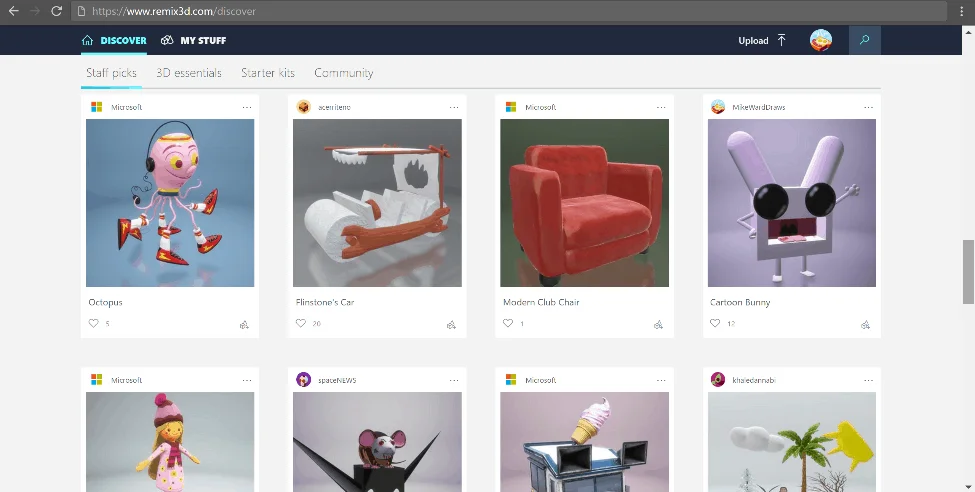Click the Flinstone's Car title link
This screenshot has height=492, width=975.
[325, 302]
